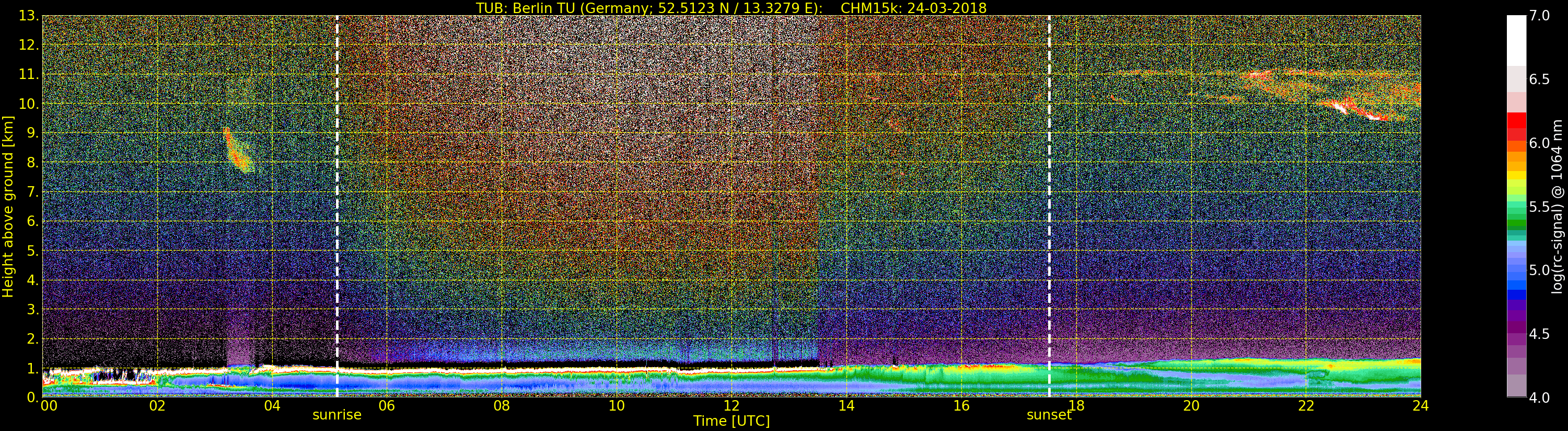This screenshot has width=1568, height=431.
Task: Click the colorbar tick value "4.0"
Action: [1539, 398]
